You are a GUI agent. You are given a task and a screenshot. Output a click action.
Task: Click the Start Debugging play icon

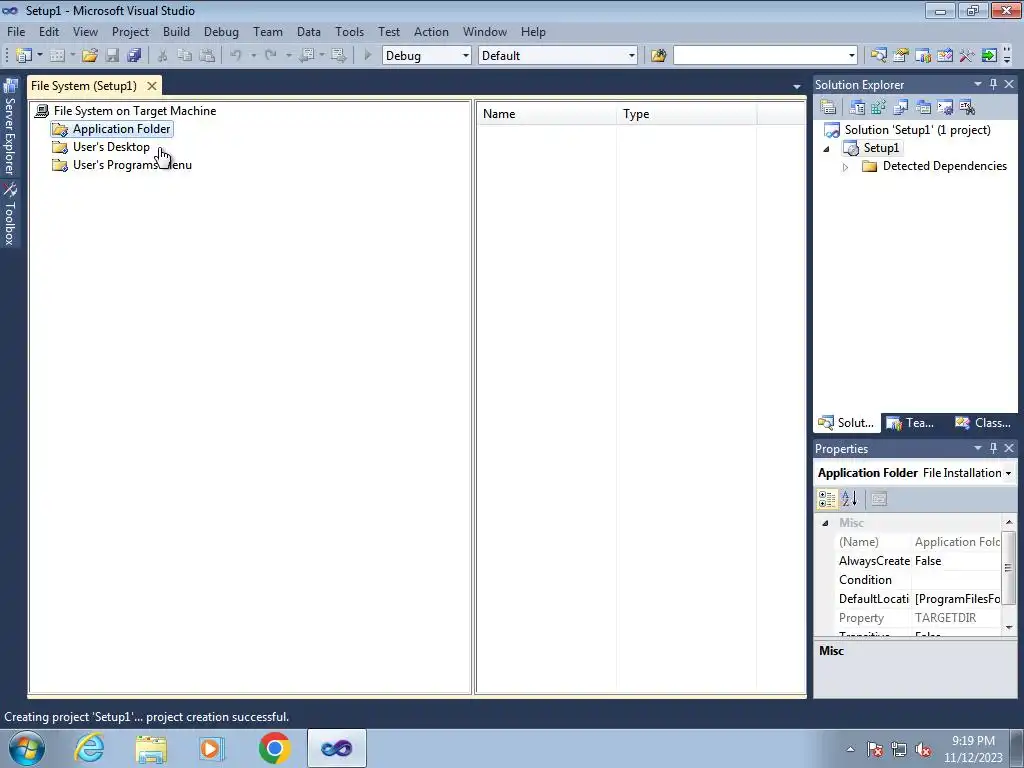coord(368,56)
